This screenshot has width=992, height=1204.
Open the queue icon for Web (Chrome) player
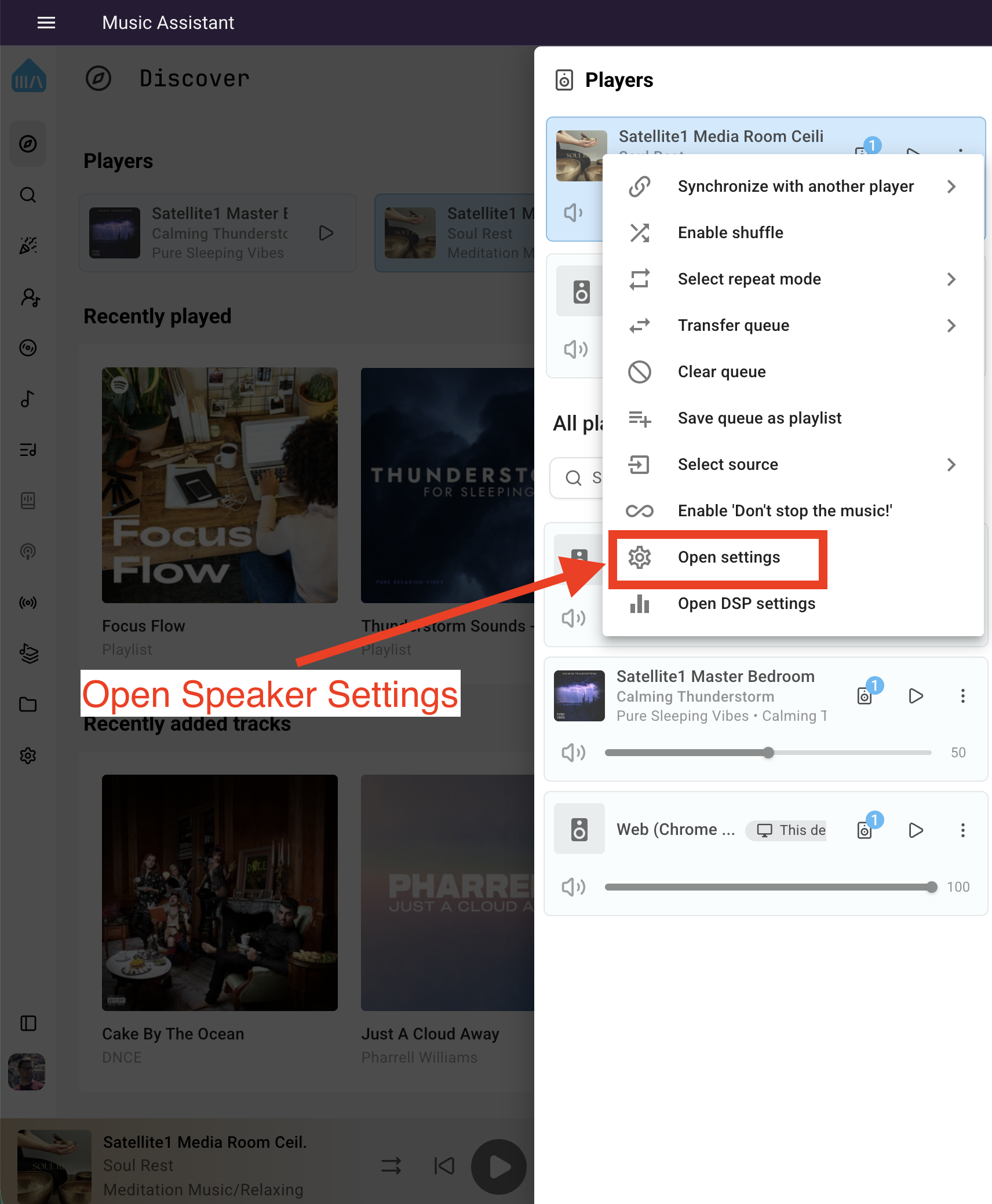(x=865, y=830)
